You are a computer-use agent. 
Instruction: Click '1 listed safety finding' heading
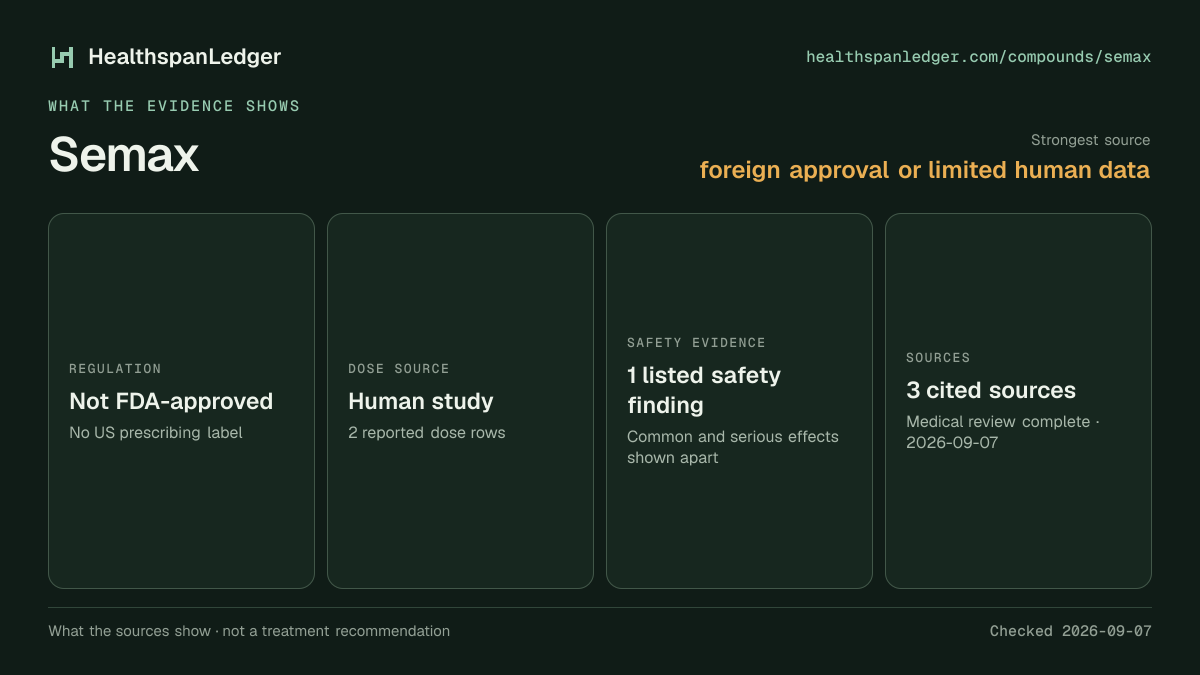pos(704,390)
